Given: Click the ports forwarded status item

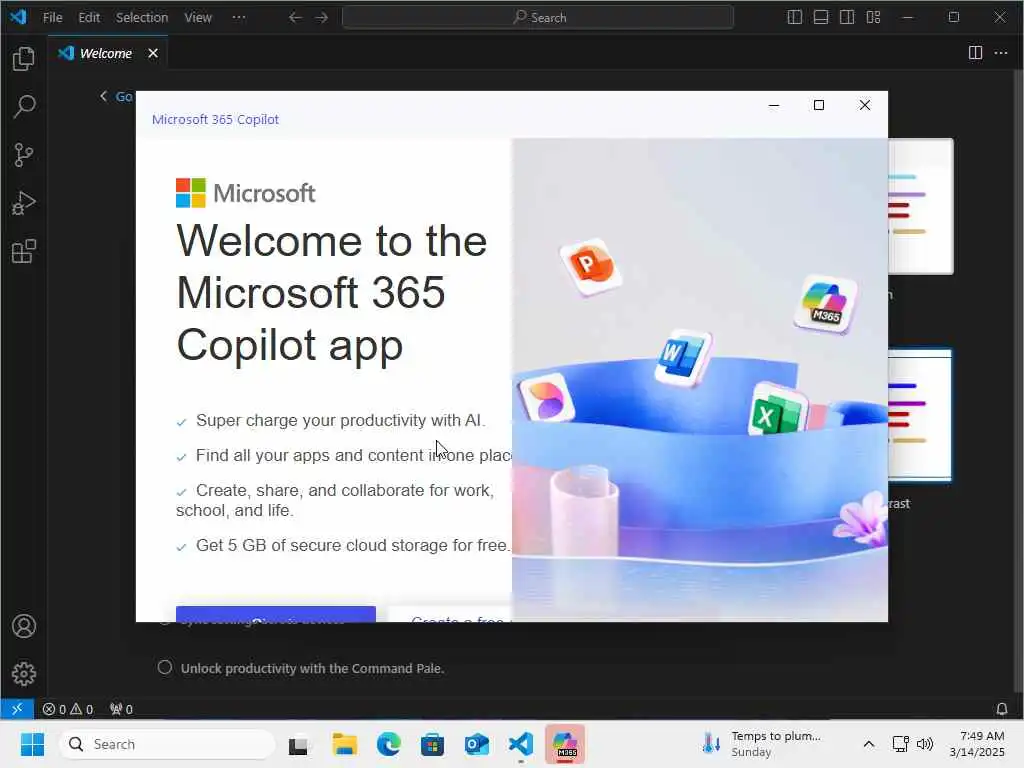Looking at the screenshot, I should (121, 709).
